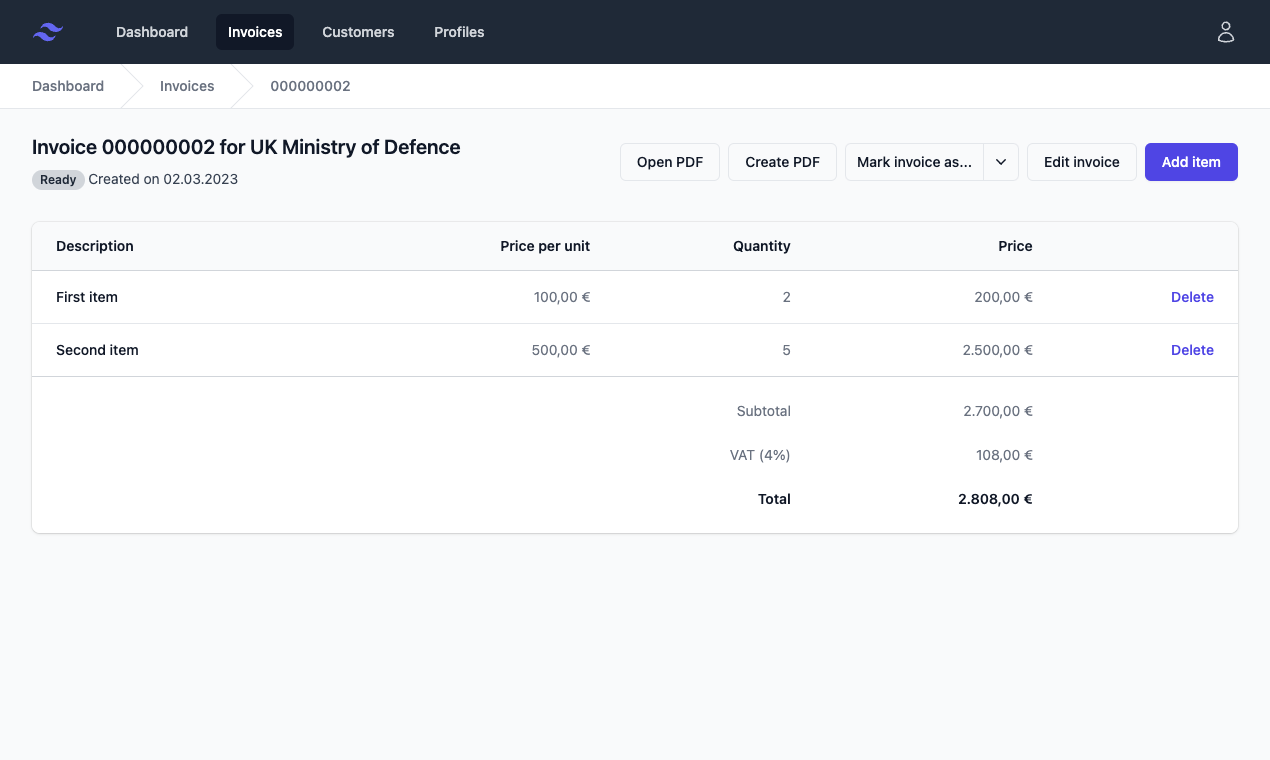Click the Open PDF button
Viewport: 1270px width, 760px height.
pos(670,162)
